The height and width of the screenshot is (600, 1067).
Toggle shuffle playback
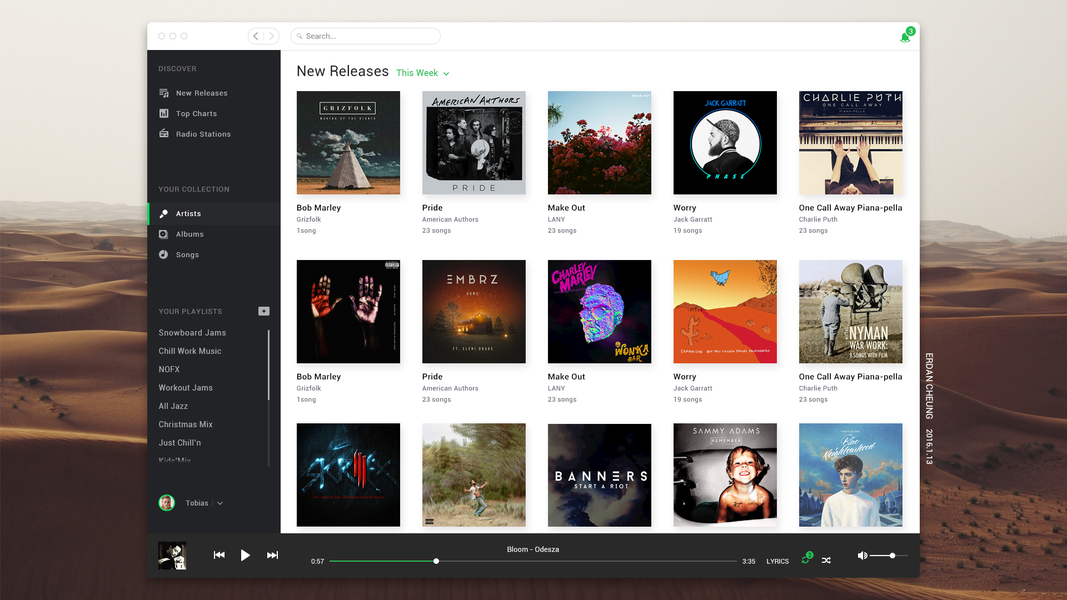[x=826, y=561]
